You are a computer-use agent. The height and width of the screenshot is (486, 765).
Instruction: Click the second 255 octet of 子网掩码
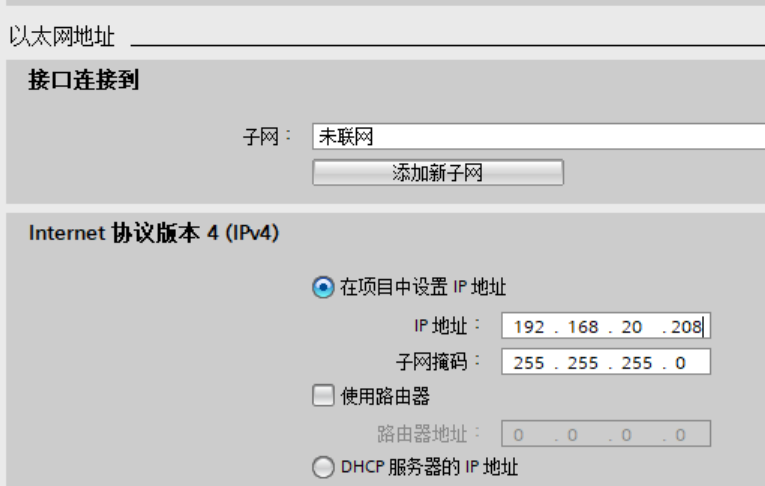point(583,363)
